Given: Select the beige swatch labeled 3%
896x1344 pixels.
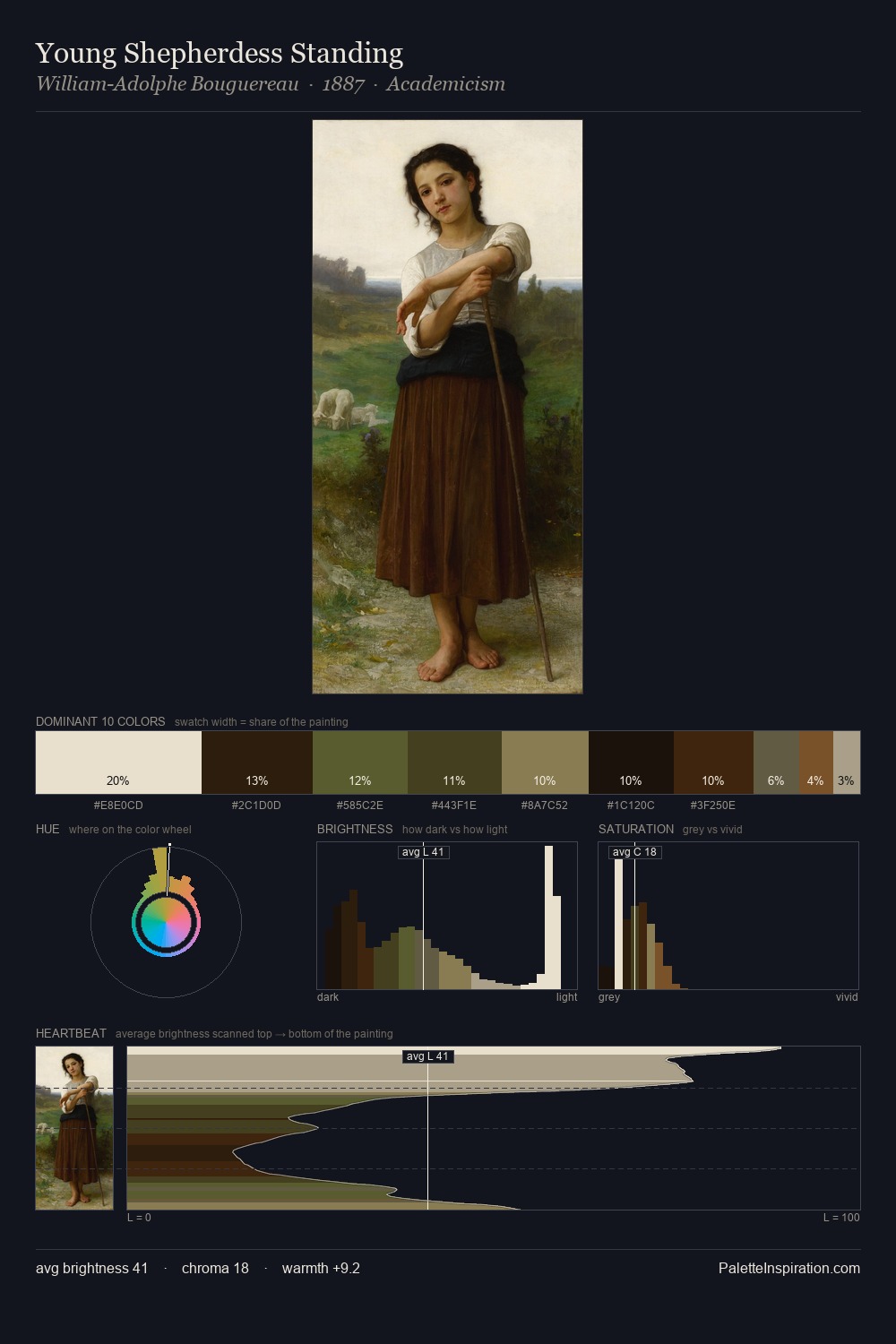Looking at the screenshot, I should point(847,762).
